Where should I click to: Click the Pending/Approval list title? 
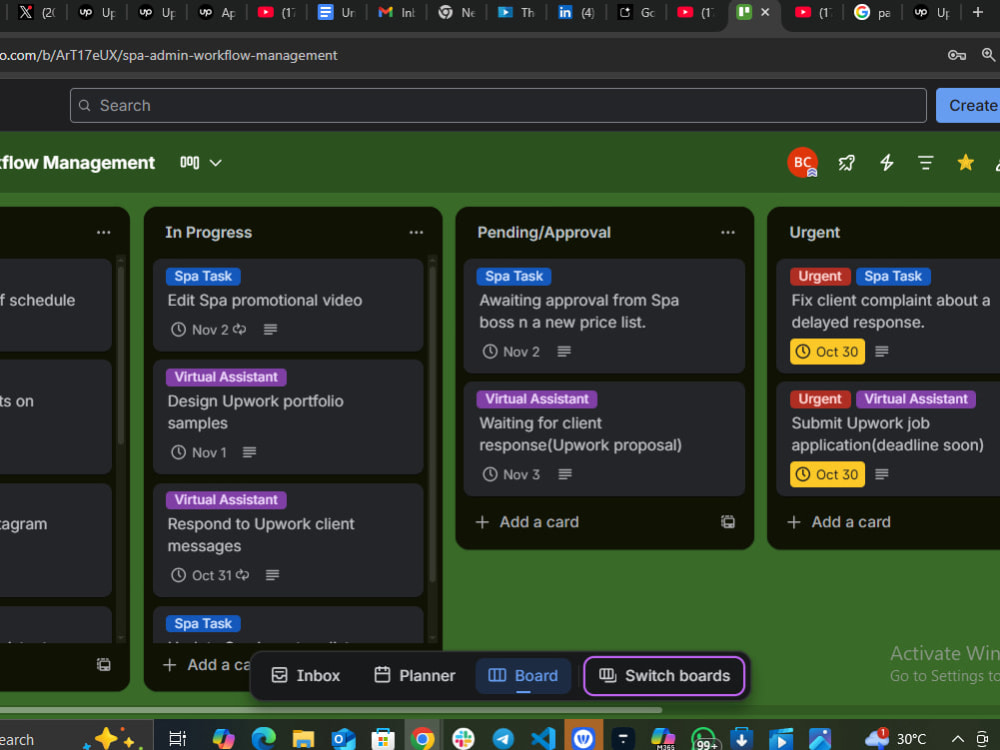tap(544, 233)
